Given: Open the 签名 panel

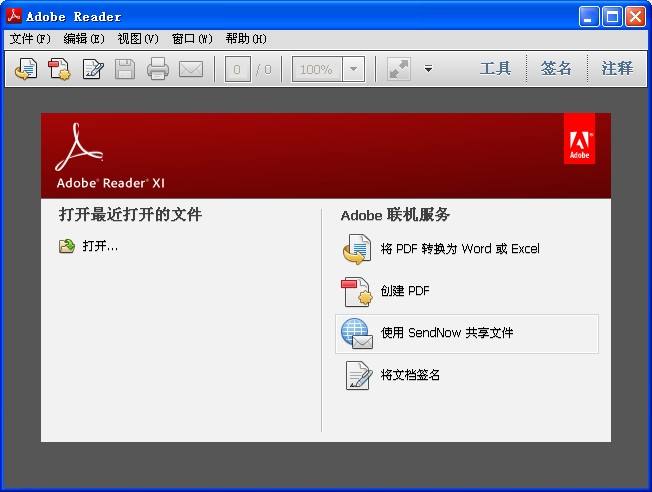Looking at the screenshot, I should tap(556, 69).
